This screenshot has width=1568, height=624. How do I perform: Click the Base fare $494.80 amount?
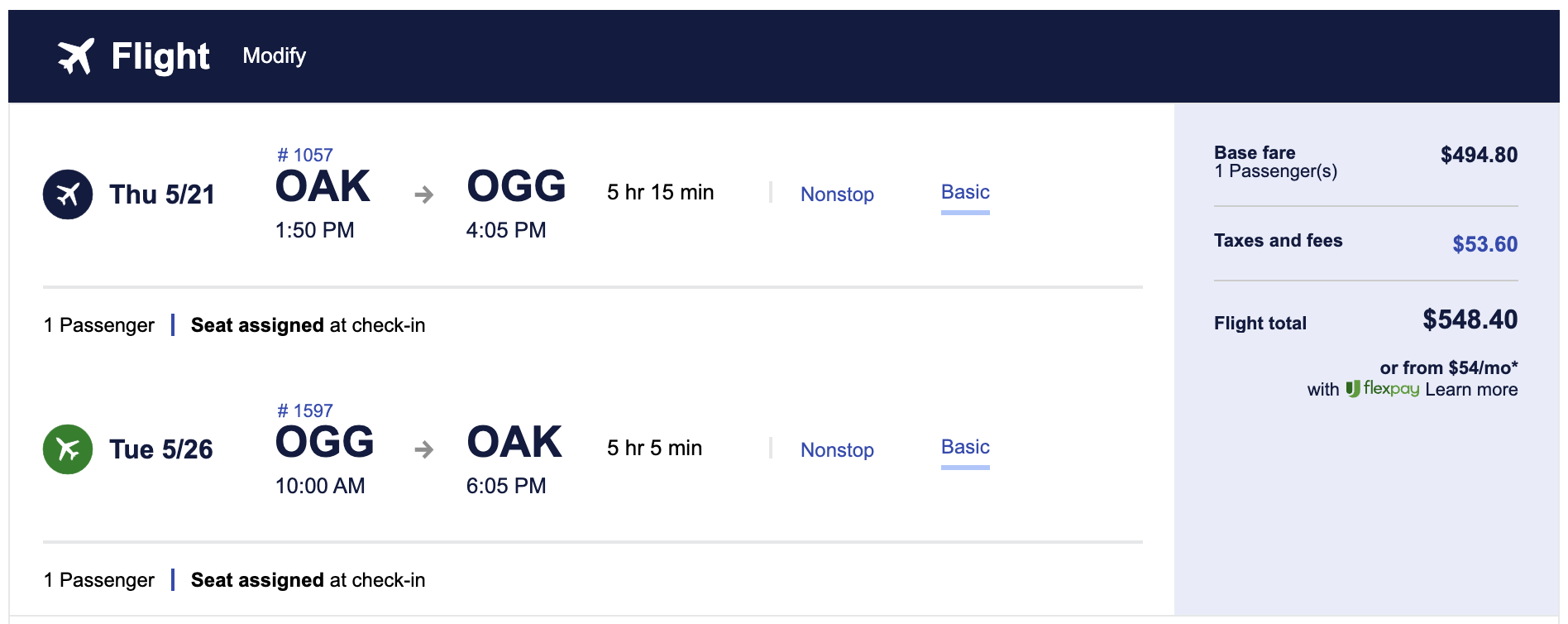click(x=1479, y=155)
